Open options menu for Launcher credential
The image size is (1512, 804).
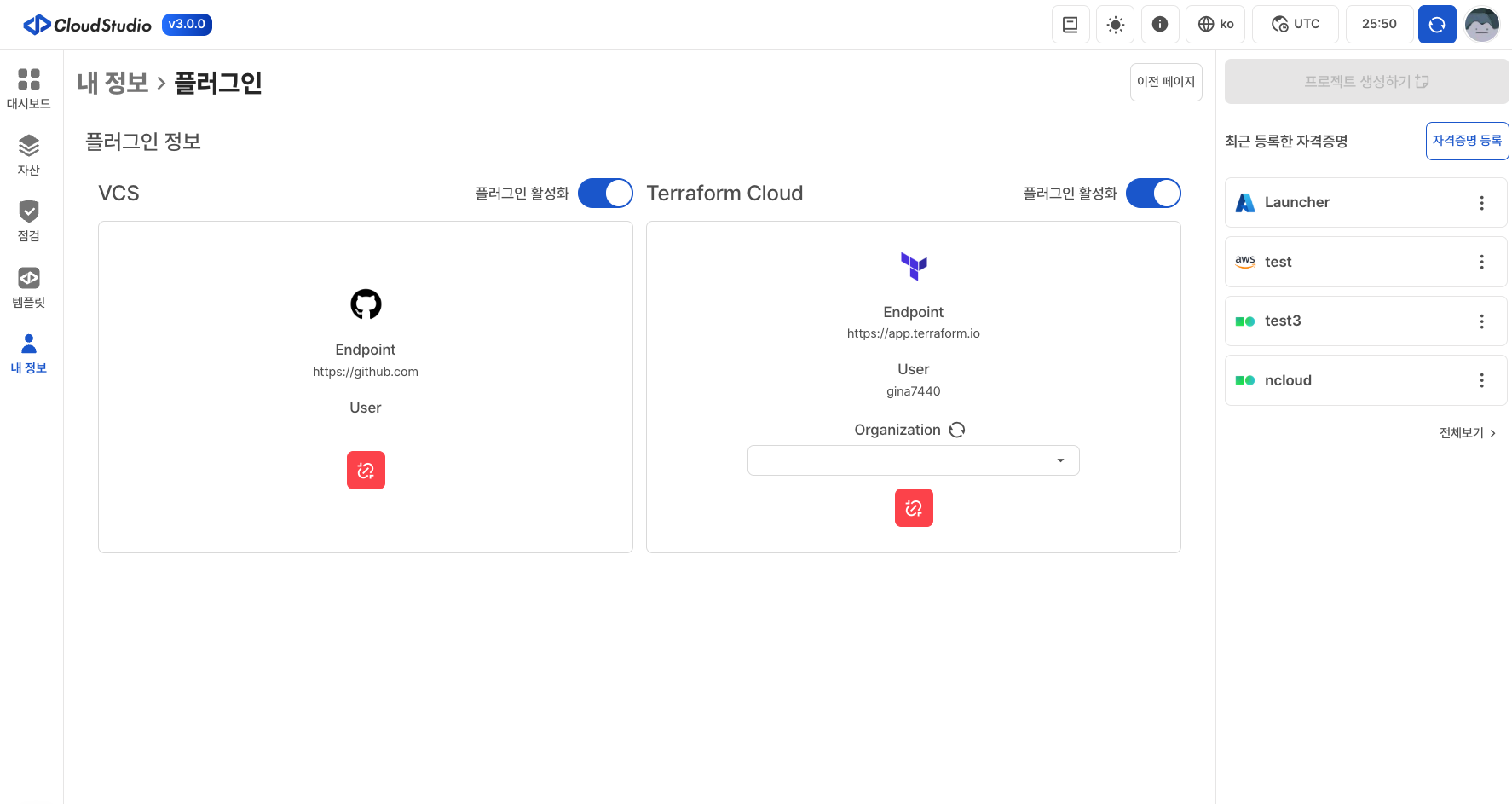1481,203
